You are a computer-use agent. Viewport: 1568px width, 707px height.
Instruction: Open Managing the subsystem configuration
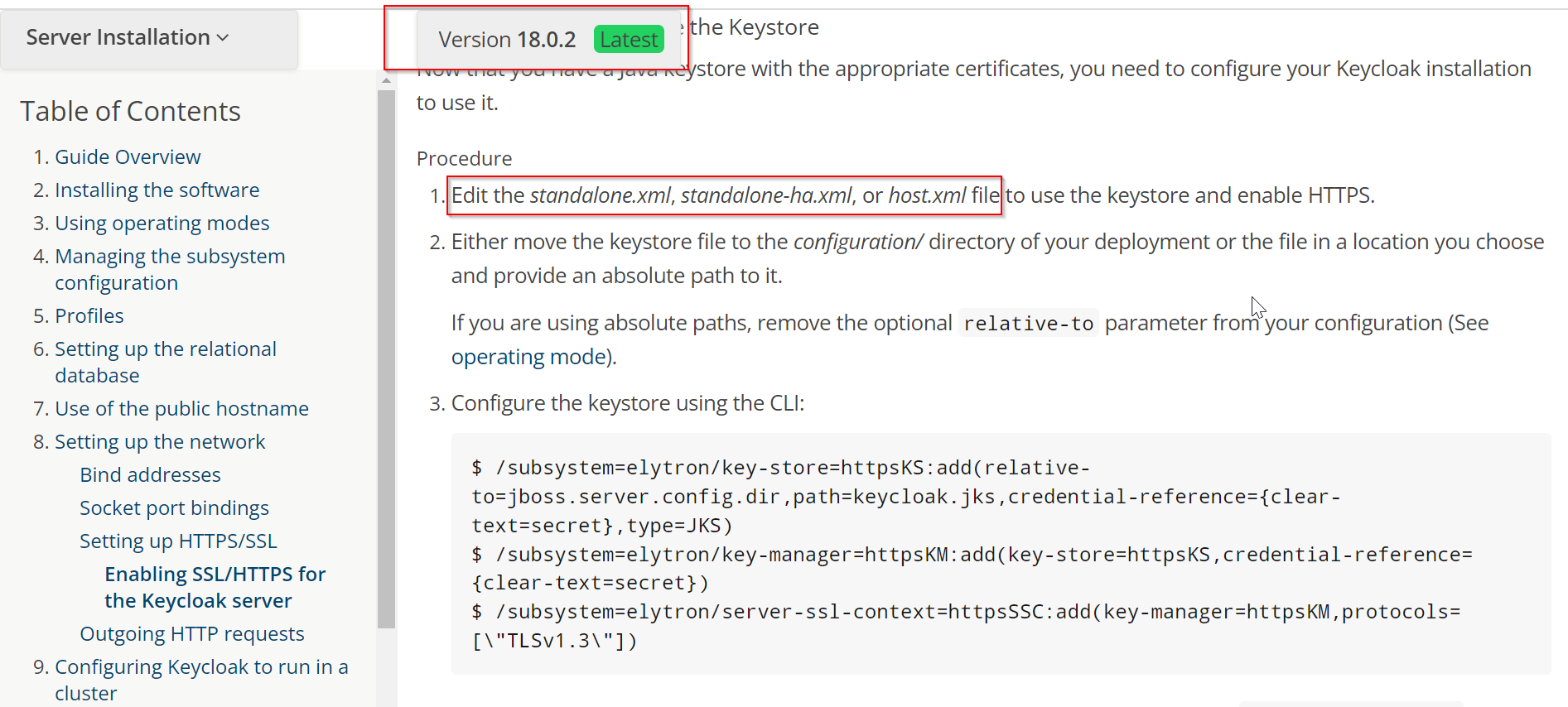170,269
